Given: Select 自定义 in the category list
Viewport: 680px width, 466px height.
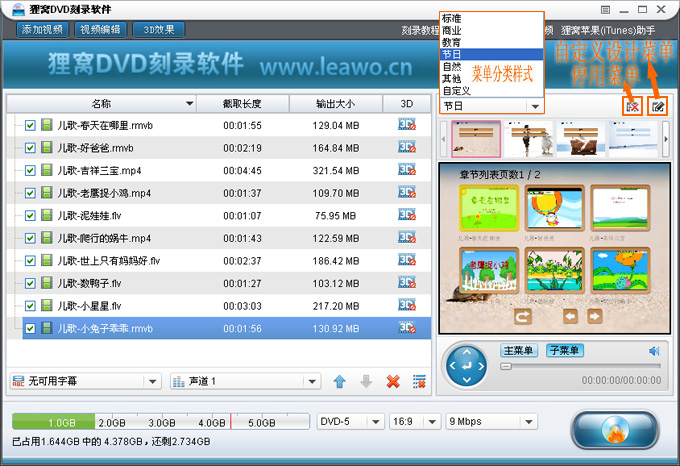Looking at the screenshot, I should 491,91.
